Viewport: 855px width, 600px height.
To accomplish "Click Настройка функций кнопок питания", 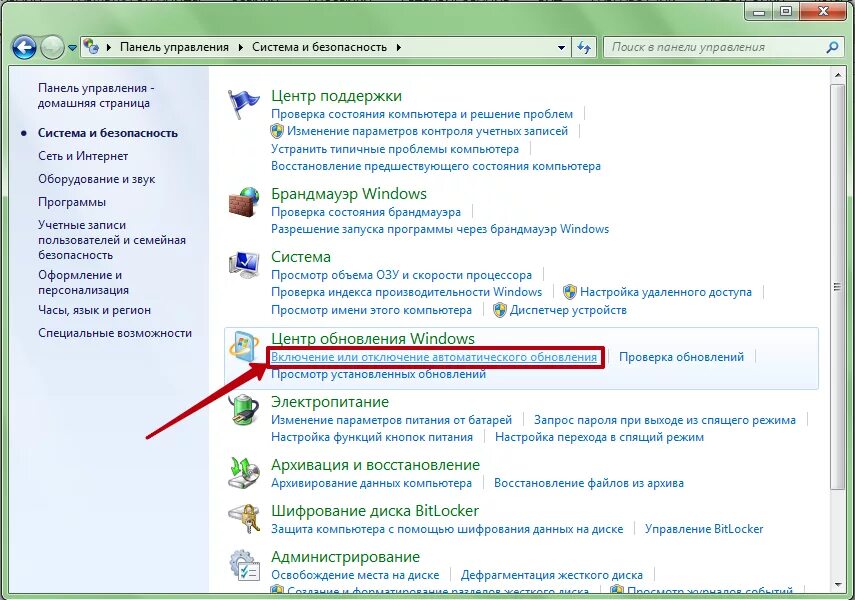I will pyautogui.click(x=372, y=437).
